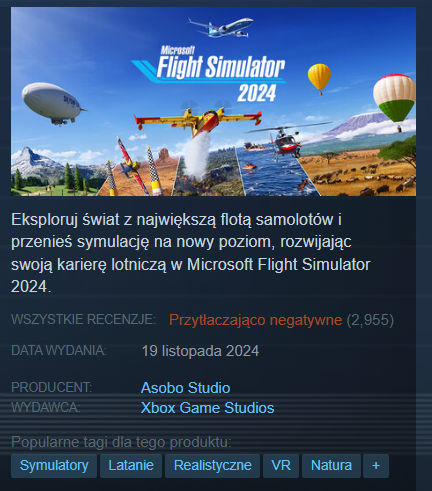This screenshot has width=432, height=491.
Task: Click the white airliner at the banner top
Action: [x=221, y=27]
